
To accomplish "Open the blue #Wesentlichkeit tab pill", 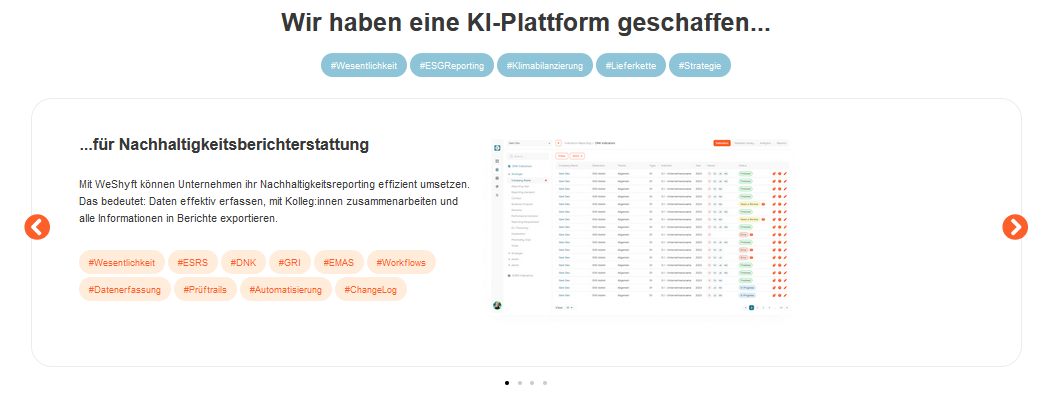I will [364, 65].
